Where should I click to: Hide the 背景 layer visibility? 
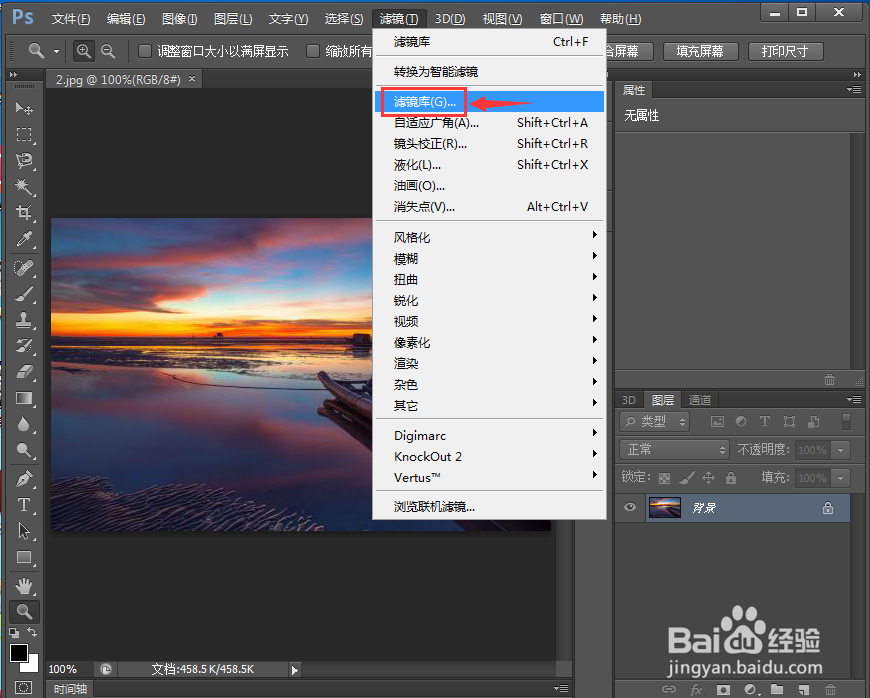629,507
